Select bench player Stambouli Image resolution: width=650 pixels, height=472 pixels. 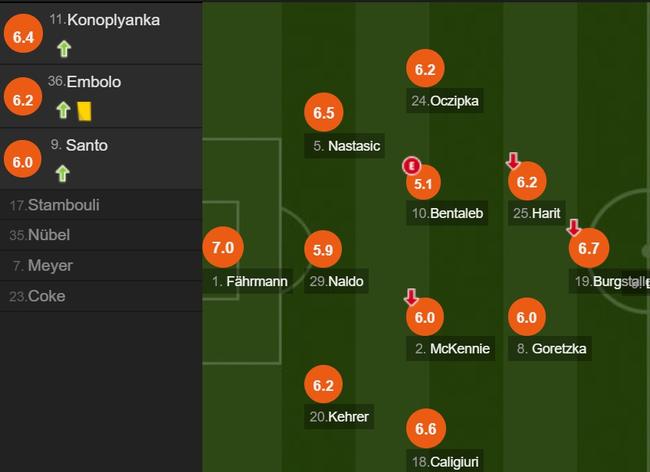(101, 205)
